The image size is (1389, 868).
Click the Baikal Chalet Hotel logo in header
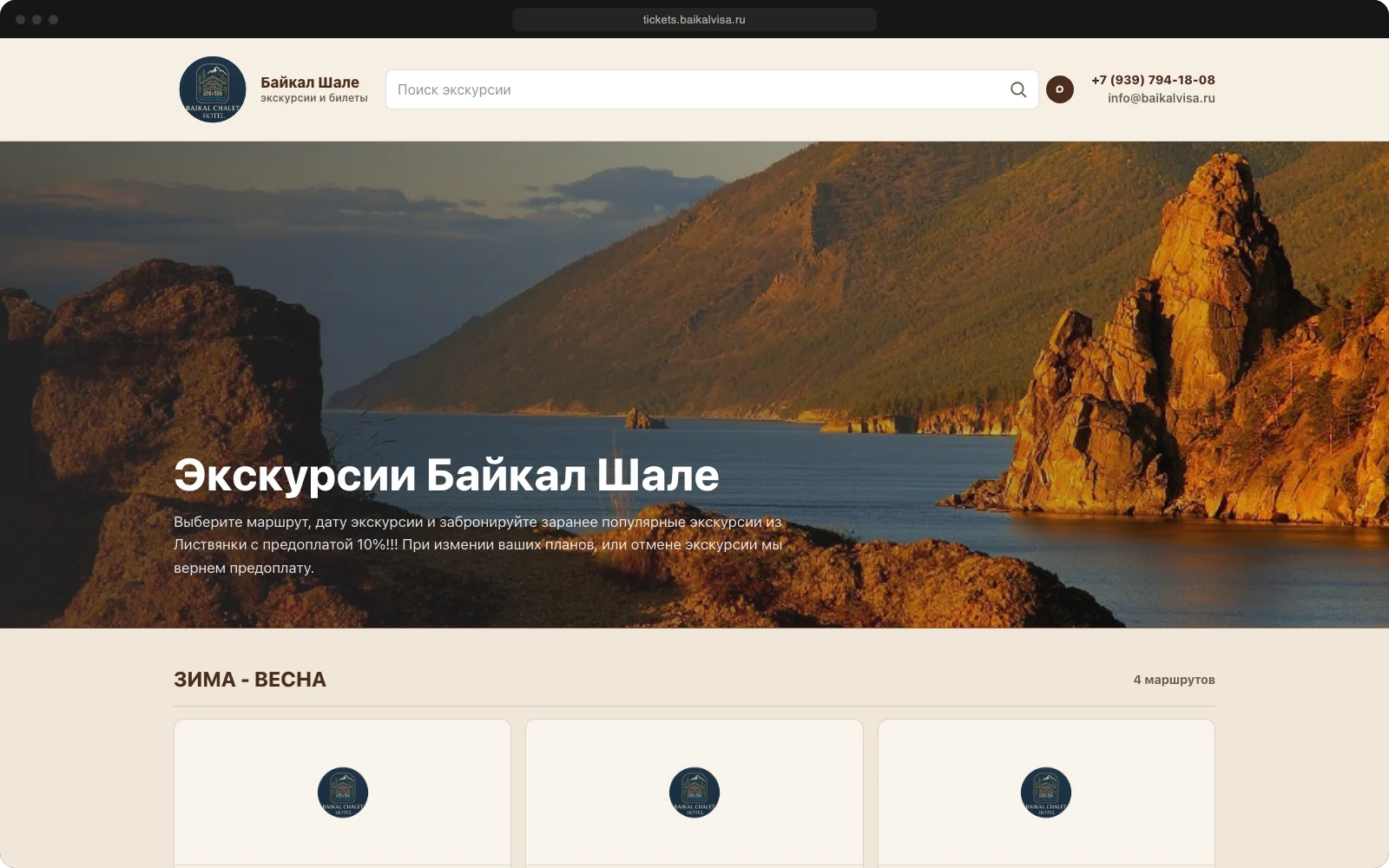pos(213,89)
